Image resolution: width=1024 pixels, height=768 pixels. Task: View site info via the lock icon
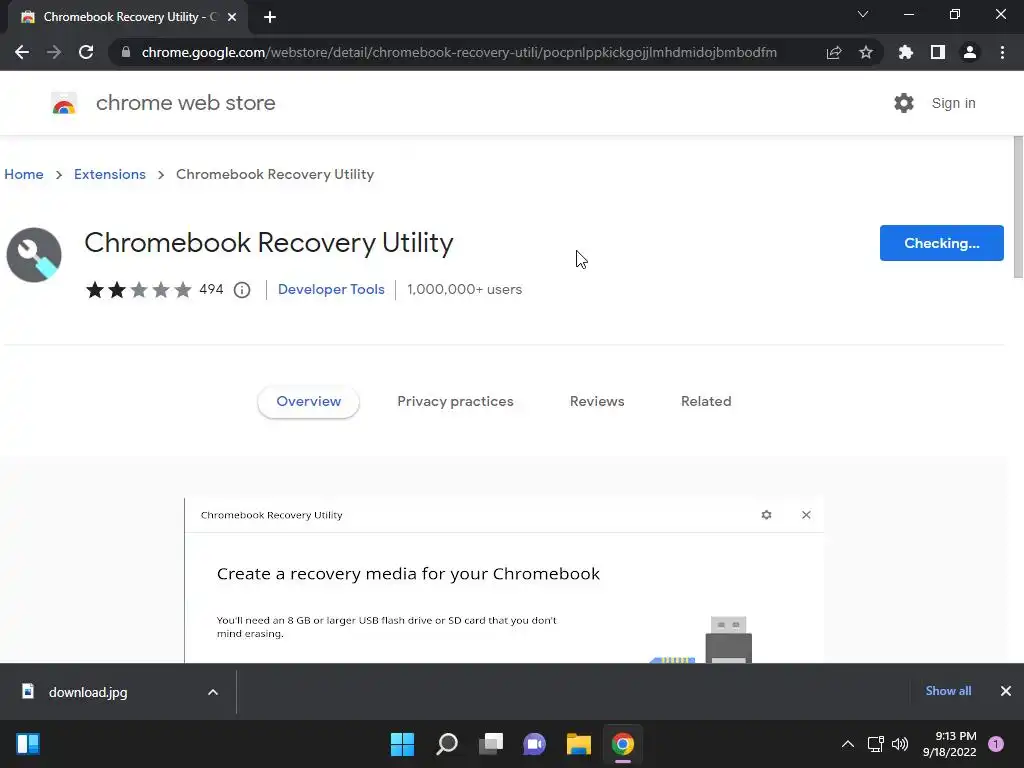pos(126,52)
